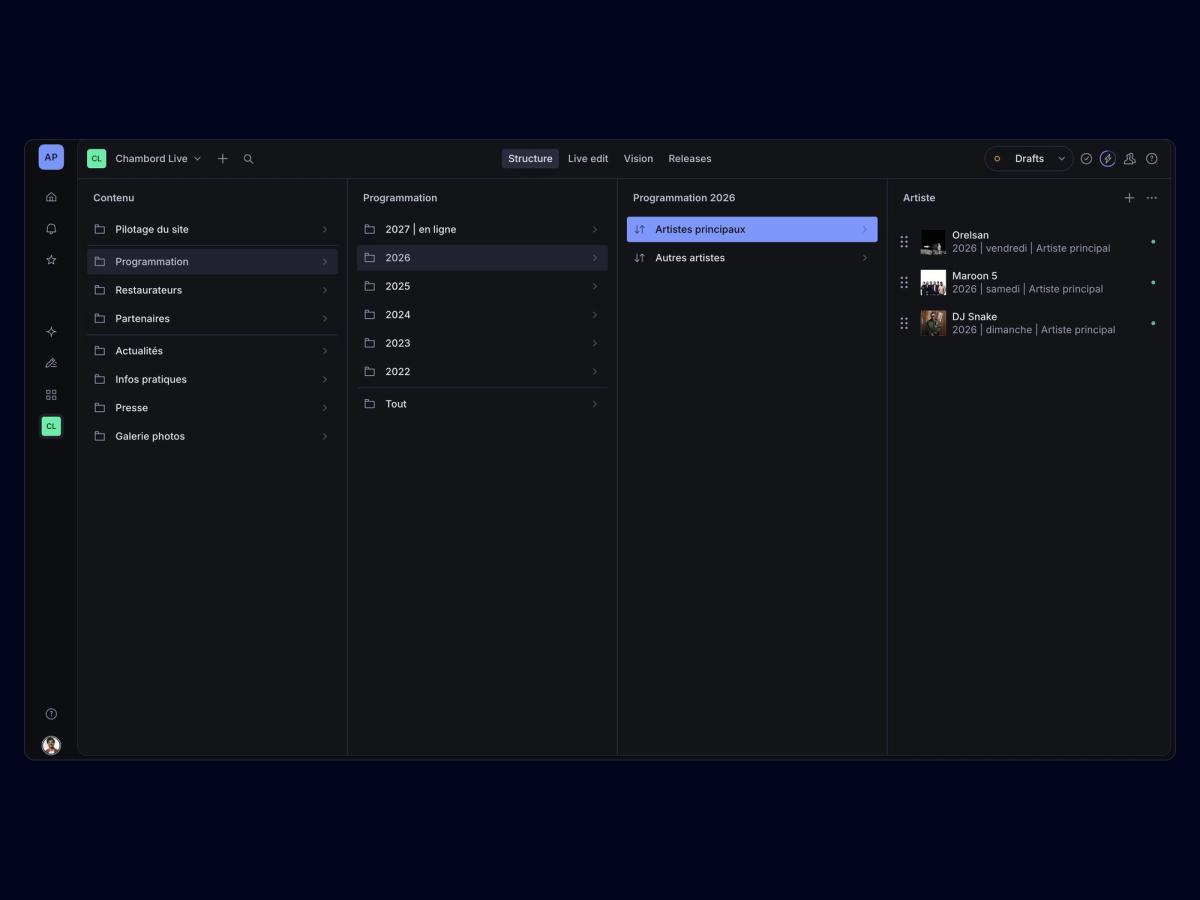Open the Actualités folder
This screenshot has width=1200, height=900.
point(212,351)
